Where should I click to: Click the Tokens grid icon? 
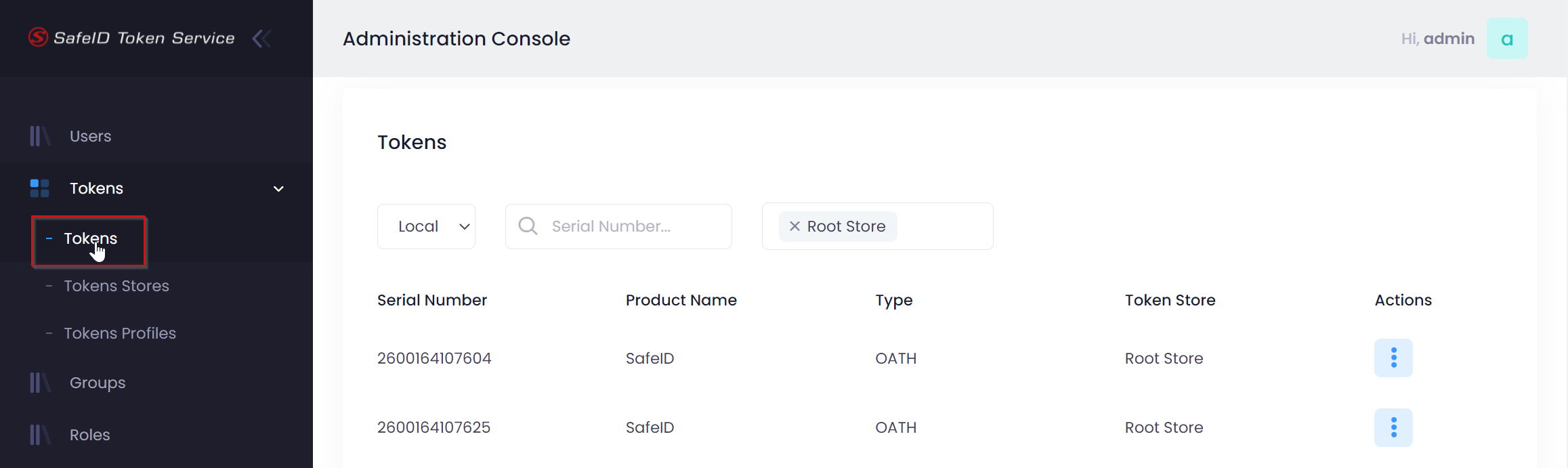point(40,188)
